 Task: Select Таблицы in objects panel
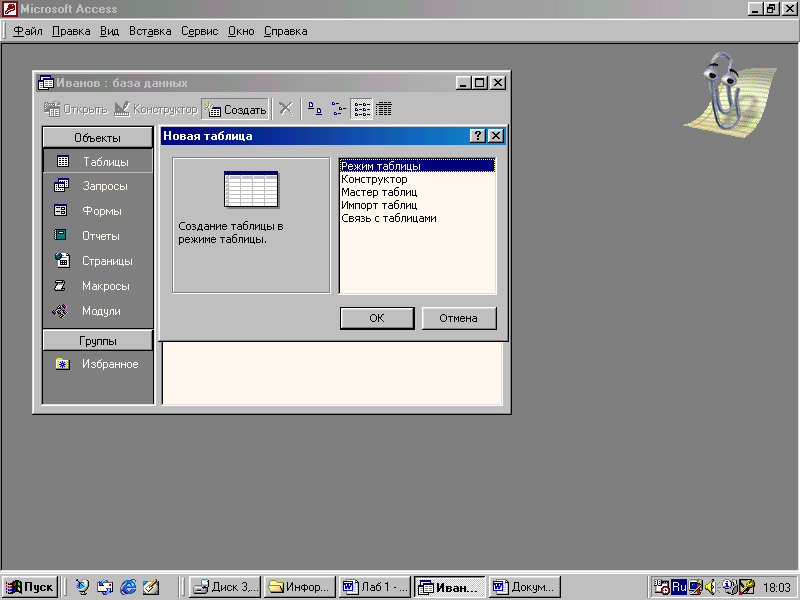pyautogui.click(x=97, y=161)
